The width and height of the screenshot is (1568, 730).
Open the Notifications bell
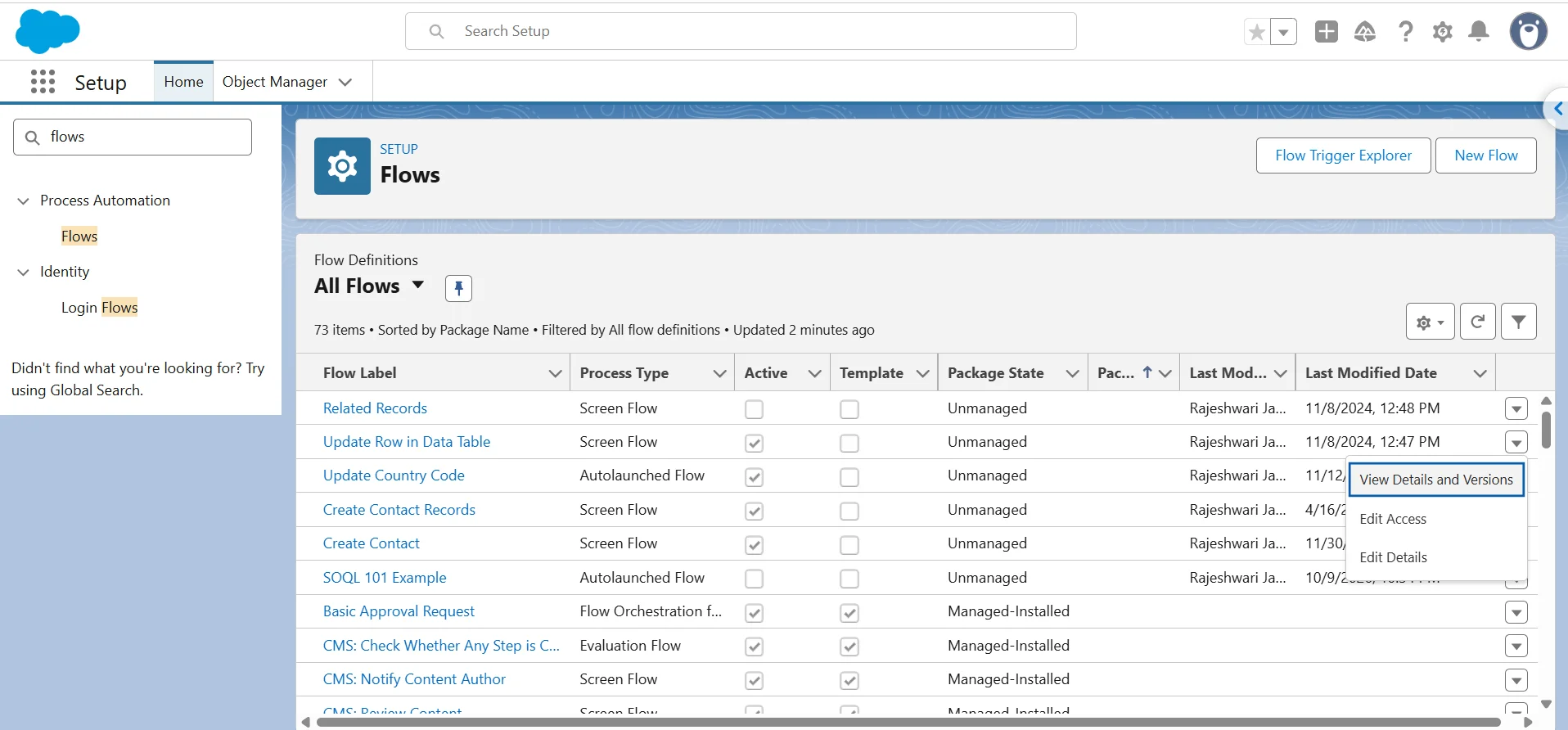coord(1479,32)
